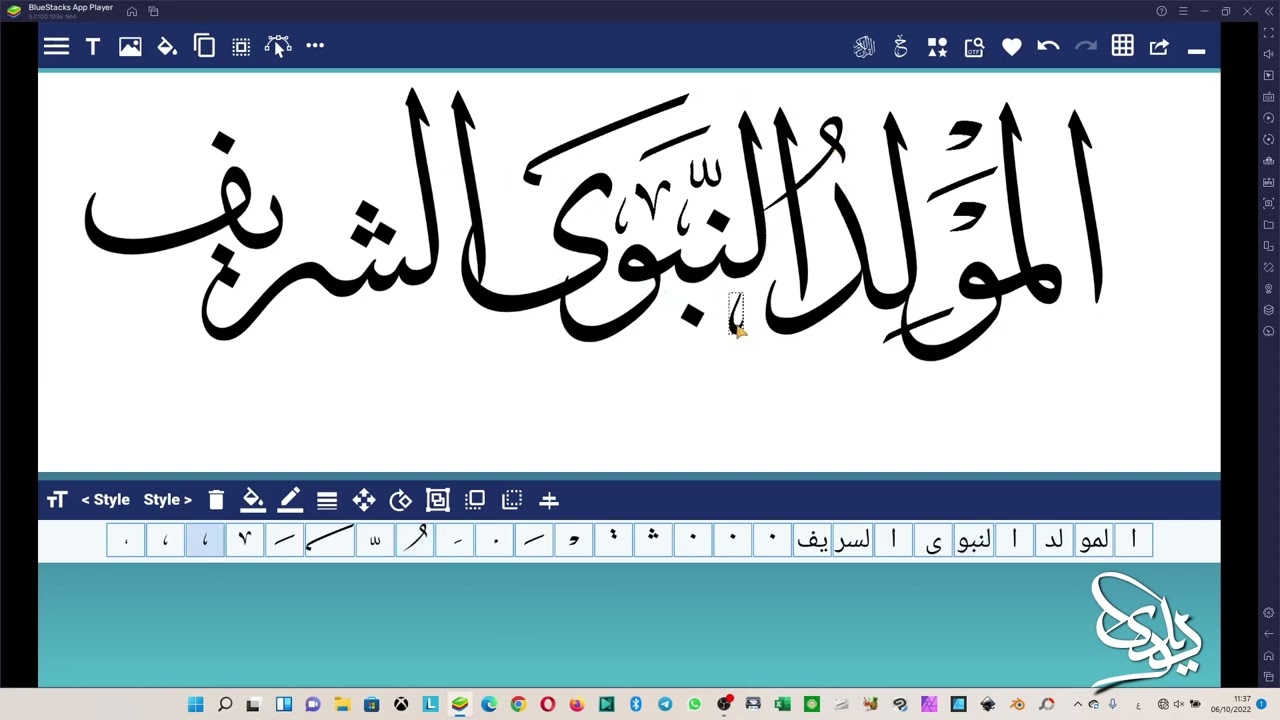Open Windows taskbar search
1280x720 pixels.
tap(225, 705)
